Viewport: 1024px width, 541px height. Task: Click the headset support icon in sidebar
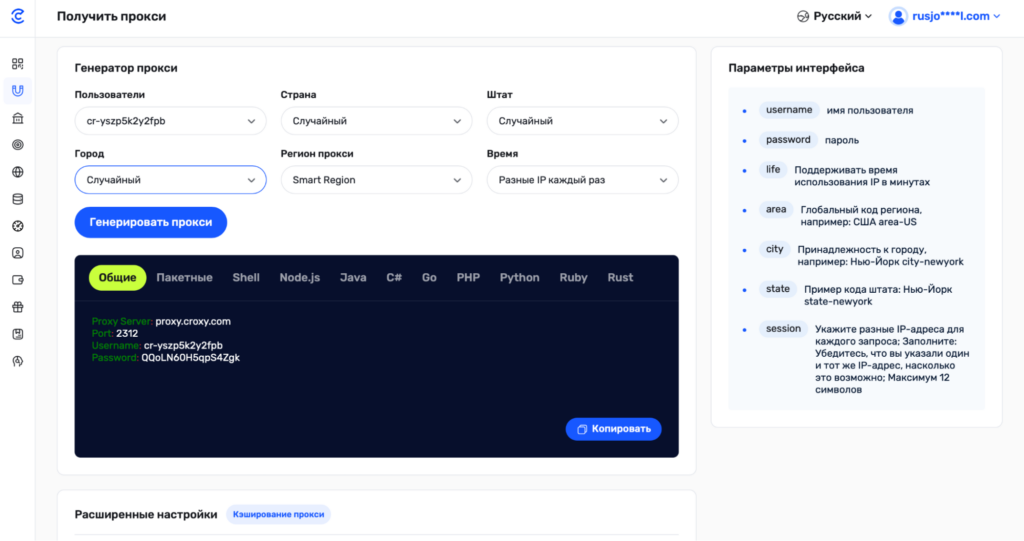coord(18,361)
